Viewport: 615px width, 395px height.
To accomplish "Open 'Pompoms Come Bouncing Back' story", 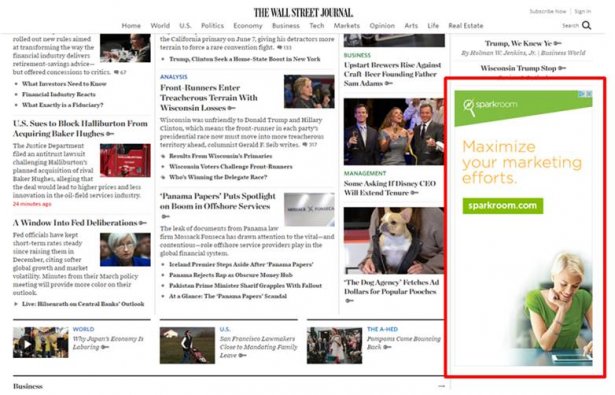I will click(x=404, y=343).
